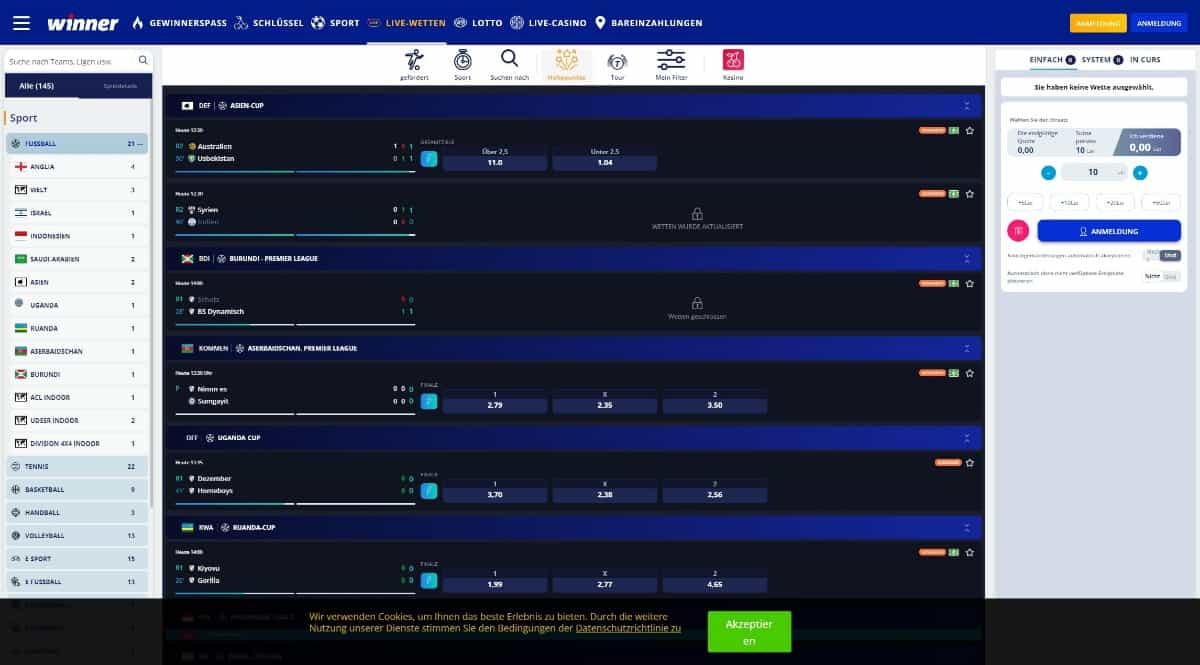Viewport: 1200px width, 665px height.
Task: Click the pink trash icon in bet slip
Action: click(x=1018, y=231)
